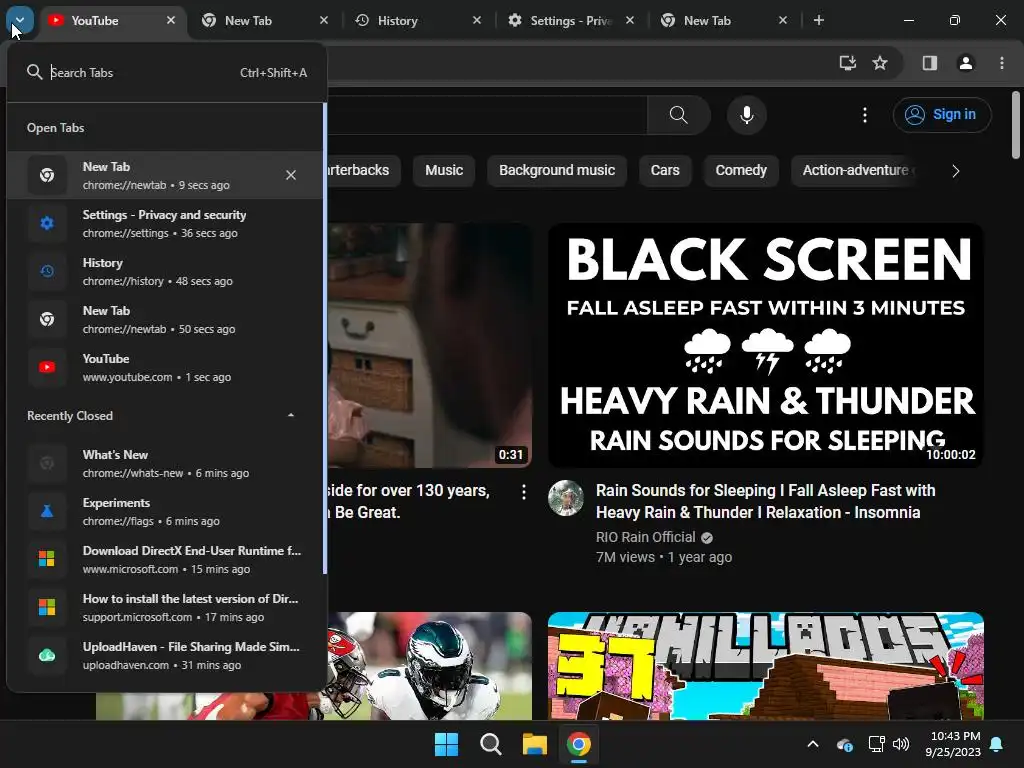Select New Tab entry opened 50 secs ago
The width and height of the screenshot is (1024, 768).
[165, 319]
